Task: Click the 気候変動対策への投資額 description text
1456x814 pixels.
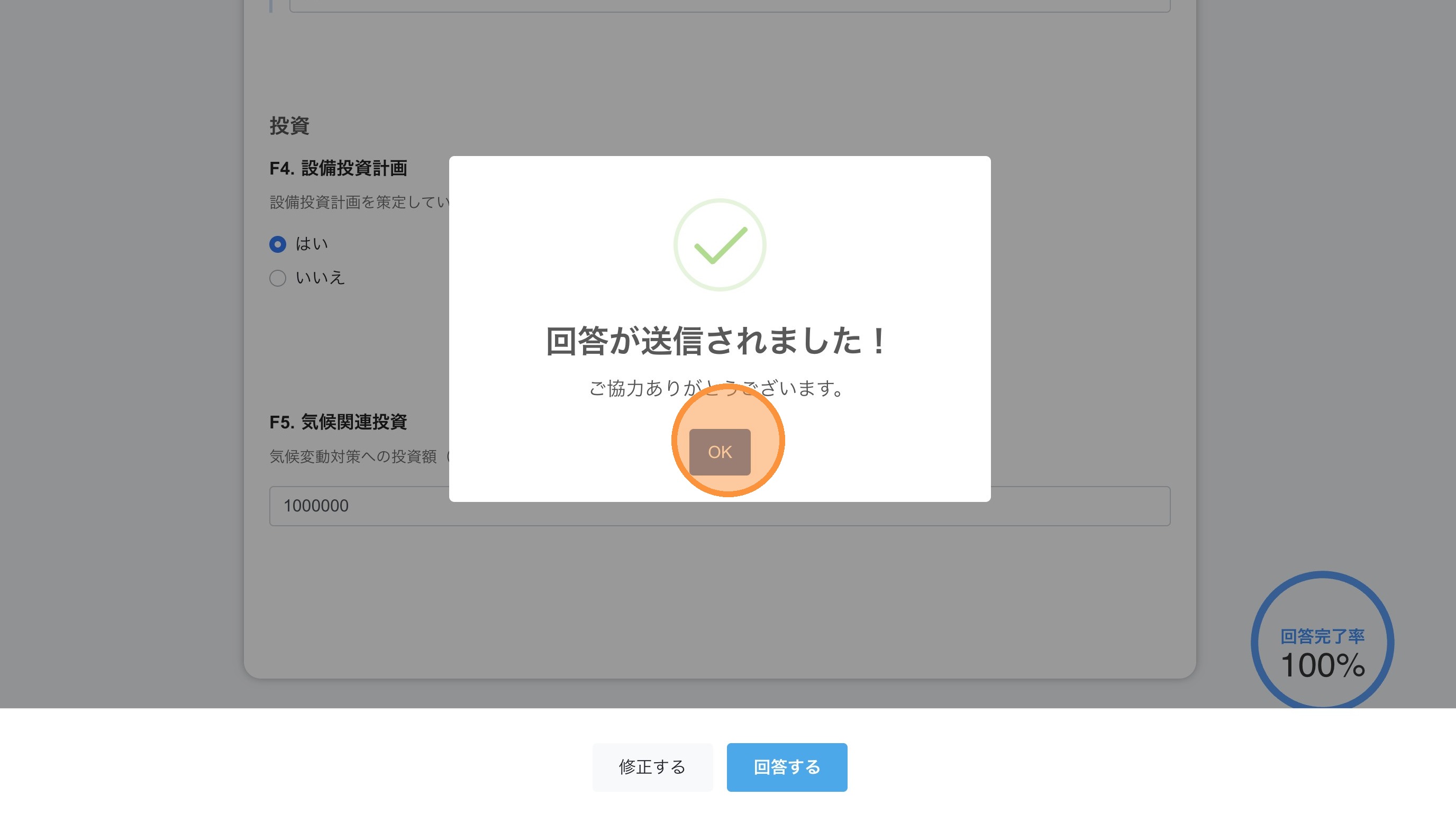Action: (x=353, y=456)
